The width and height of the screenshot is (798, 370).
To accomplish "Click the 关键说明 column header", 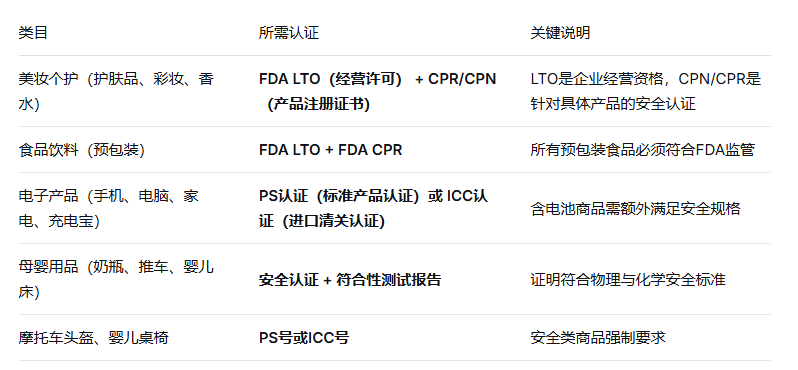I will tap(560, 33).
